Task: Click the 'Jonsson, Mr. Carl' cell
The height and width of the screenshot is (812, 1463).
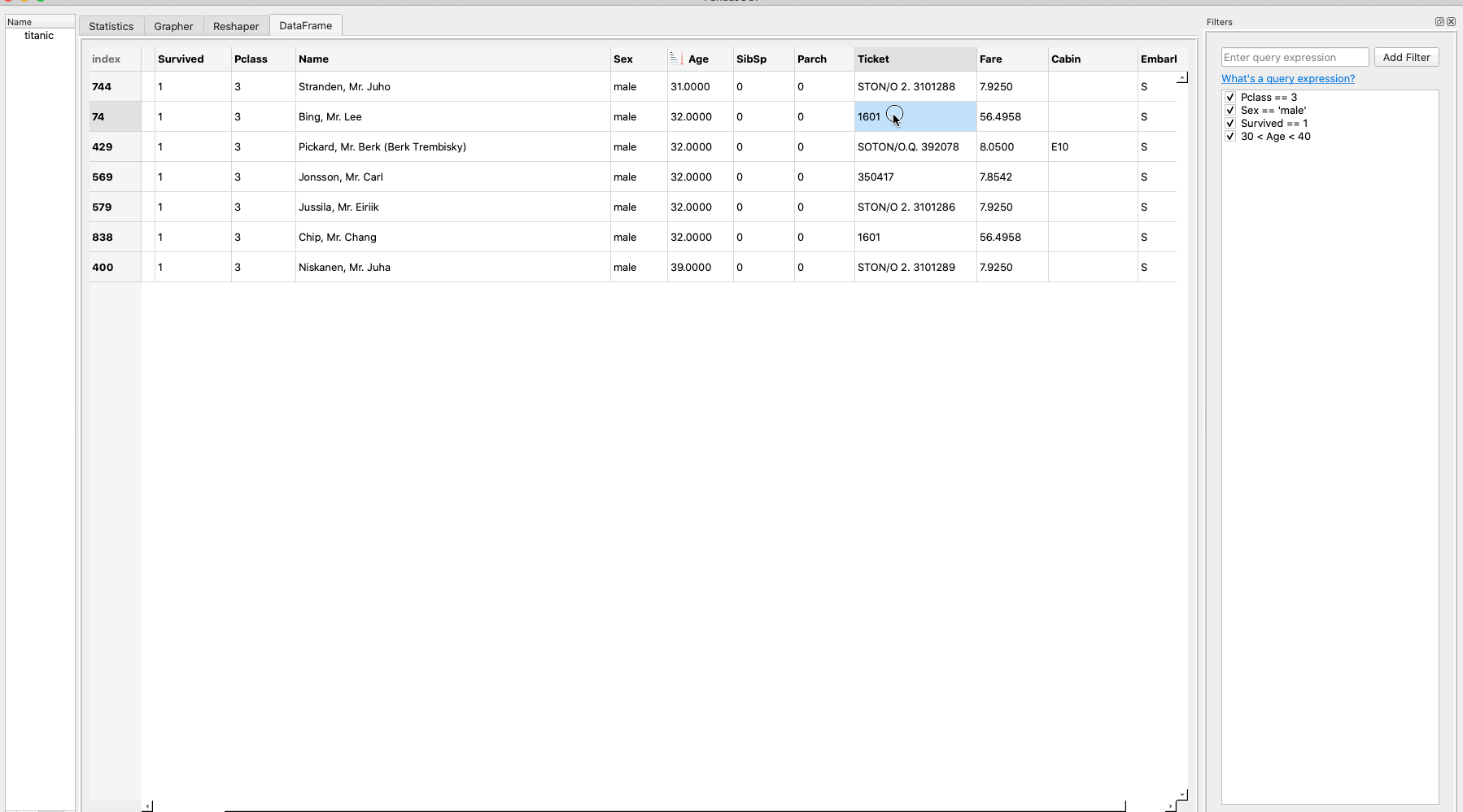Action: (x=453, y=177)
